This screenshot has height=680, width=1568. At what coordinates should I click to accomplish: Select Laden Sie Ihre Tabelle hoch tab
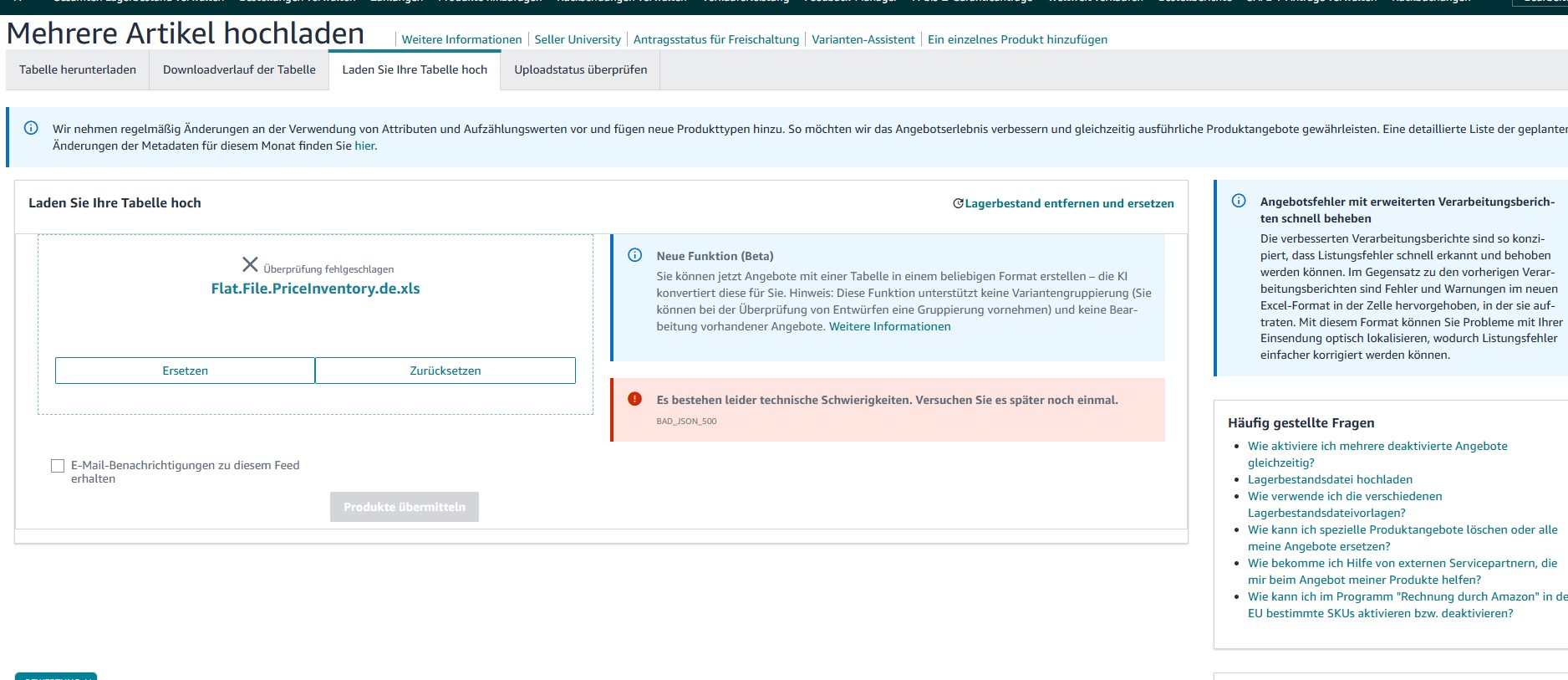tap(415, 69)
